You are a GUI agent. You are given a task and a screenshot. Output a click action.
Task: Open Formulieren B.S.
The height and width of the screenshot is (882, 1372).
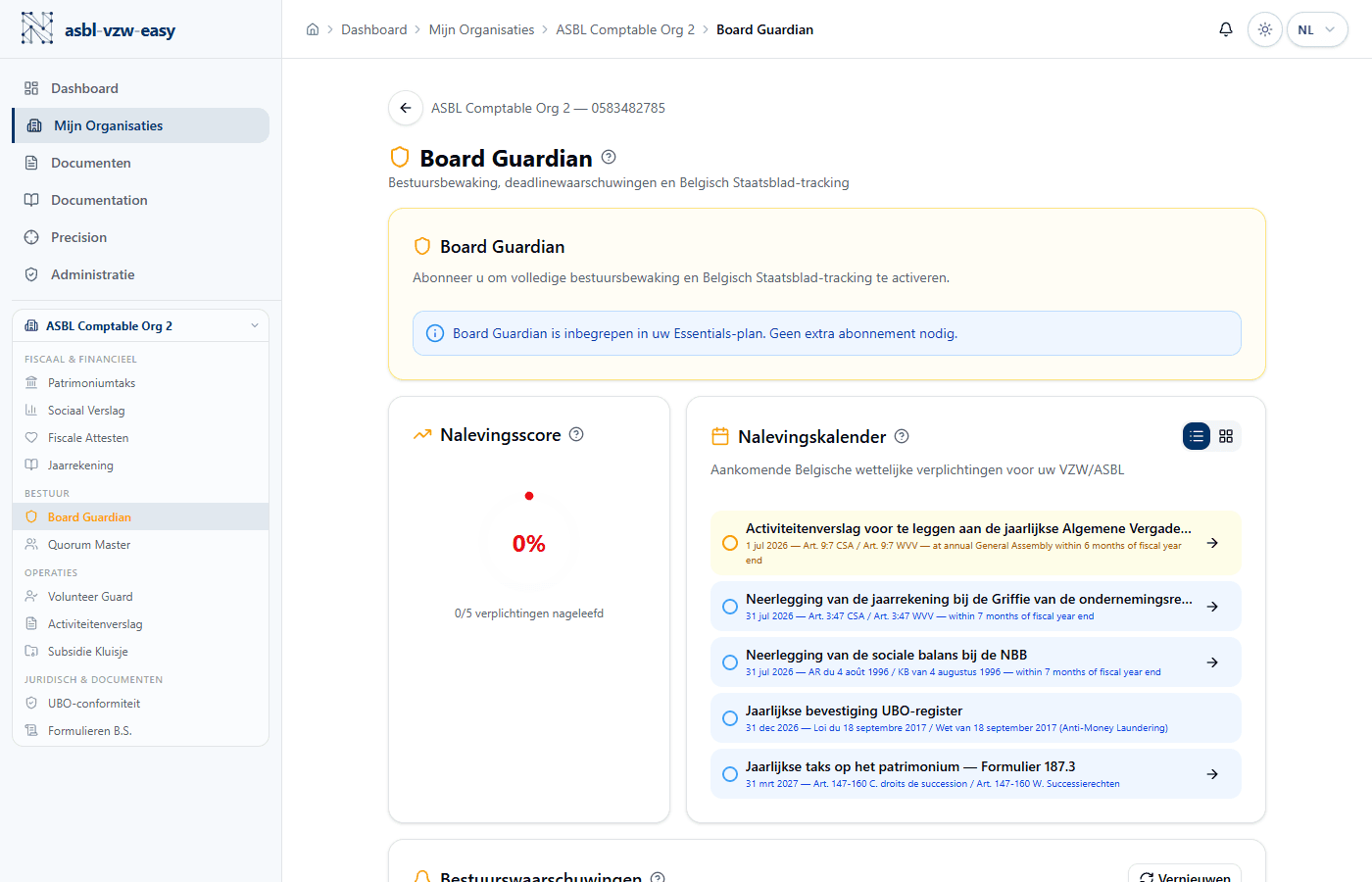click(x=140, y=731)
